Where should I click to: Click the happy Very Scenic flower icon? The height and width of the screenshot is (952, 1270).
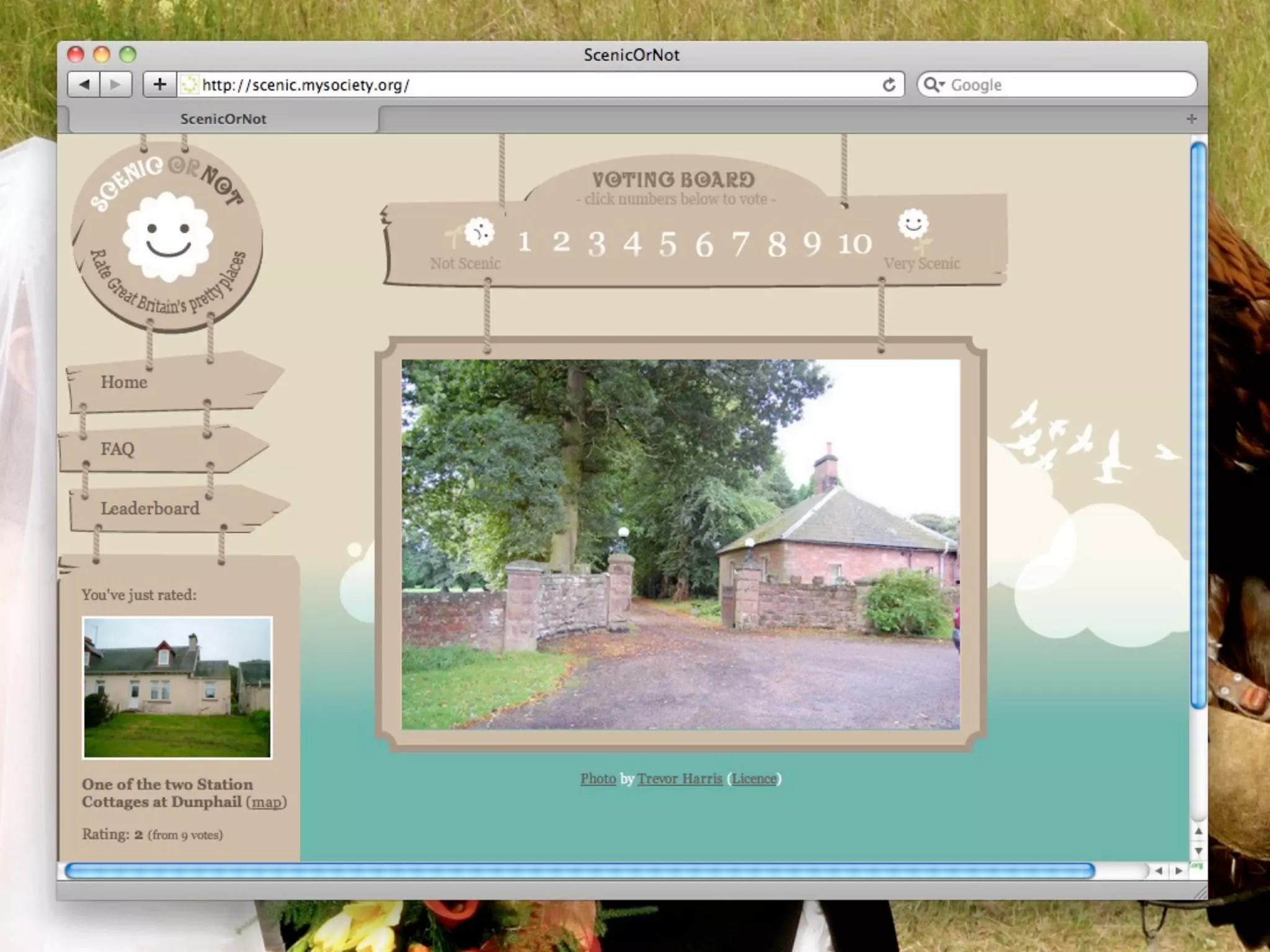coord(913,224)
